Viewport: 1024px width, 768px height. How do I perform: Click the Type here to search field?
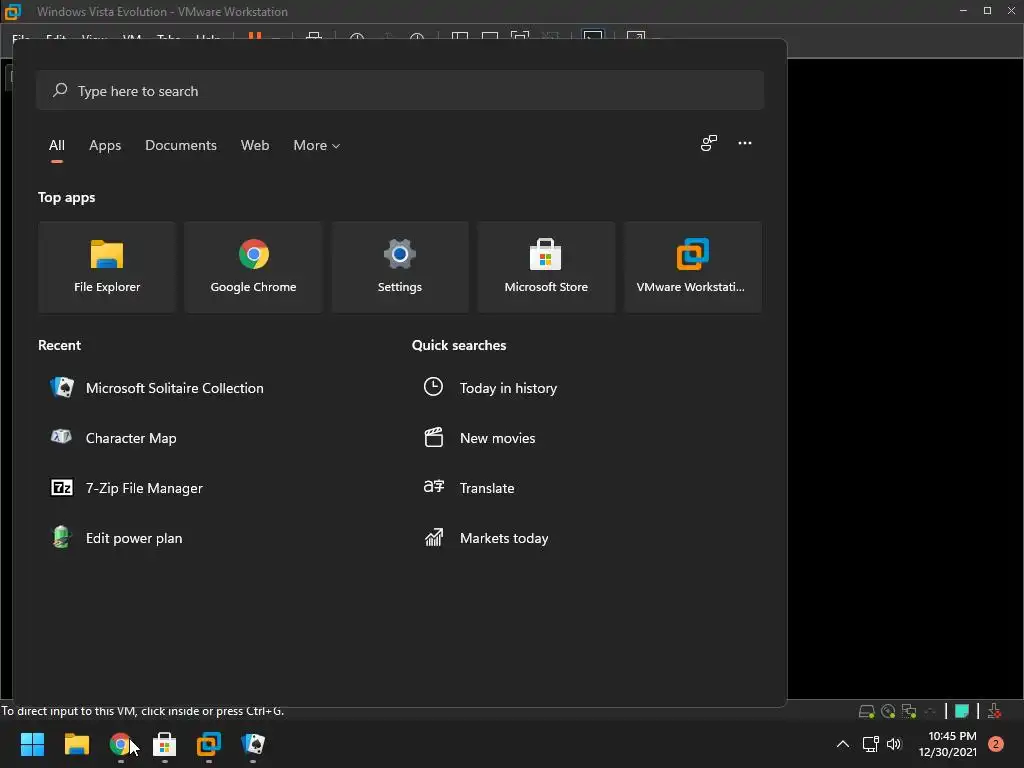(400, 91)
